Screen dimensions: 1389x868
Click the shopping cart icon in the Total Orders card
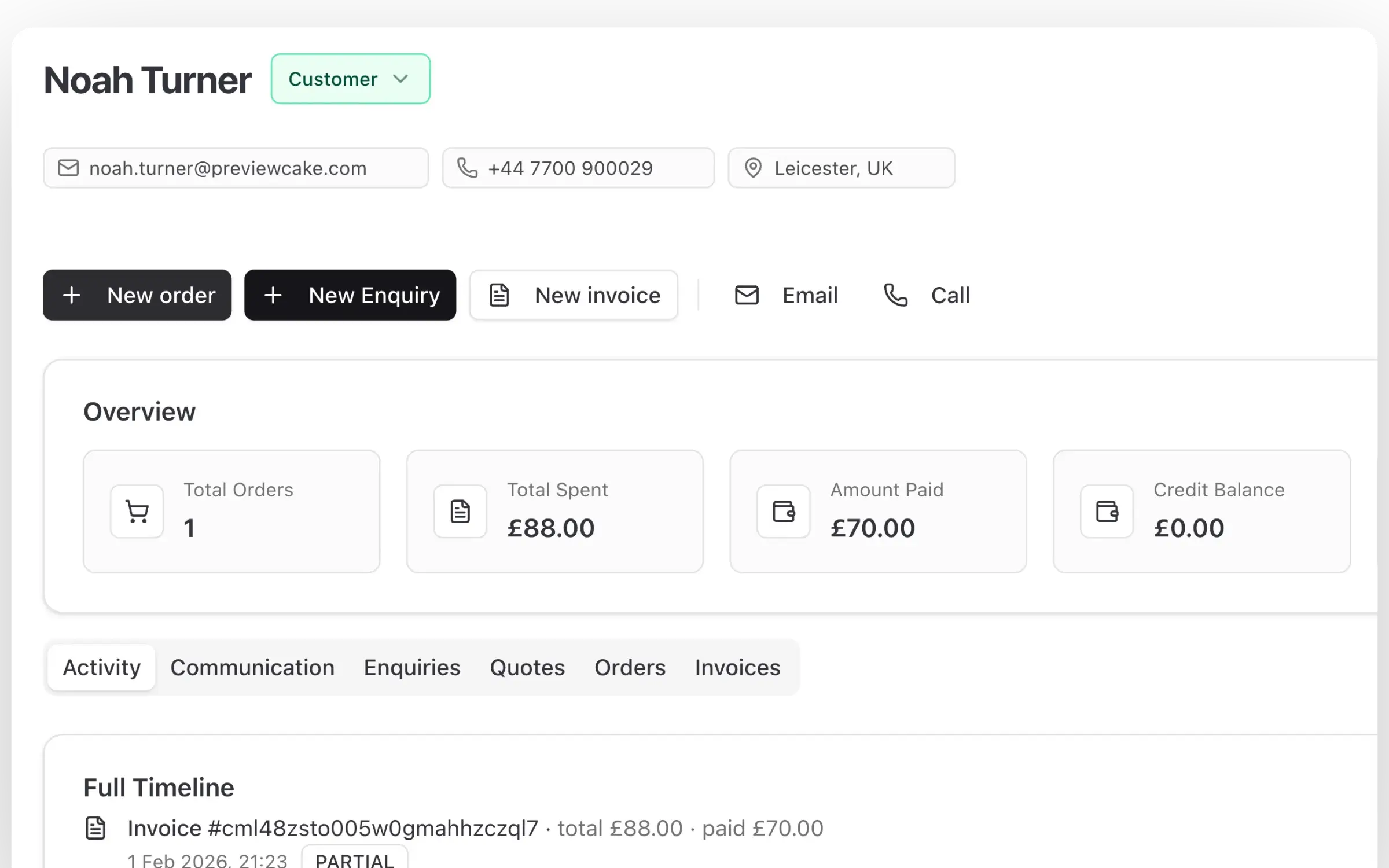pyautogui.click(x=137, y=512)
